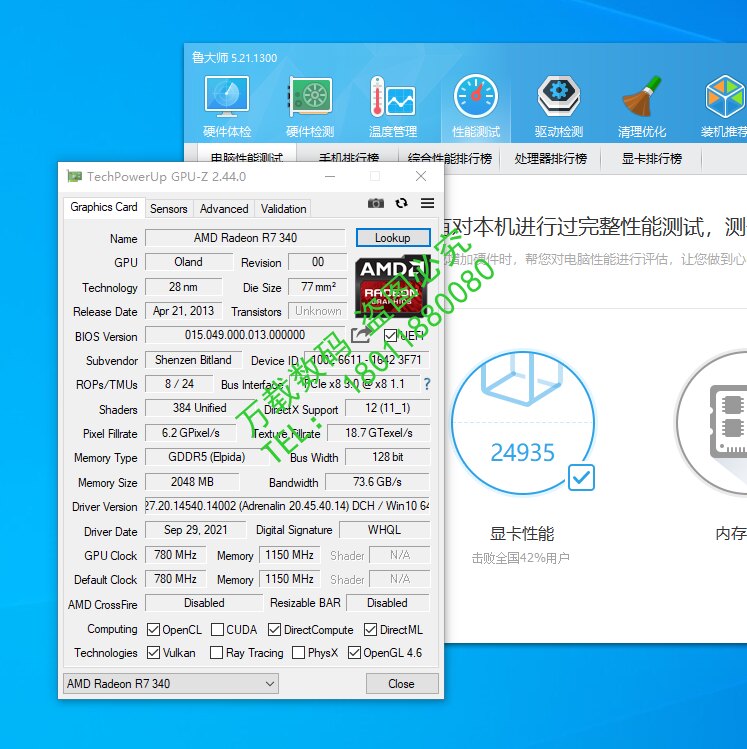Viewport: 747px width, 749px height.
Task: Click the Subvendor value Shenzen Bitland
Action: click(x=193, y=360)
